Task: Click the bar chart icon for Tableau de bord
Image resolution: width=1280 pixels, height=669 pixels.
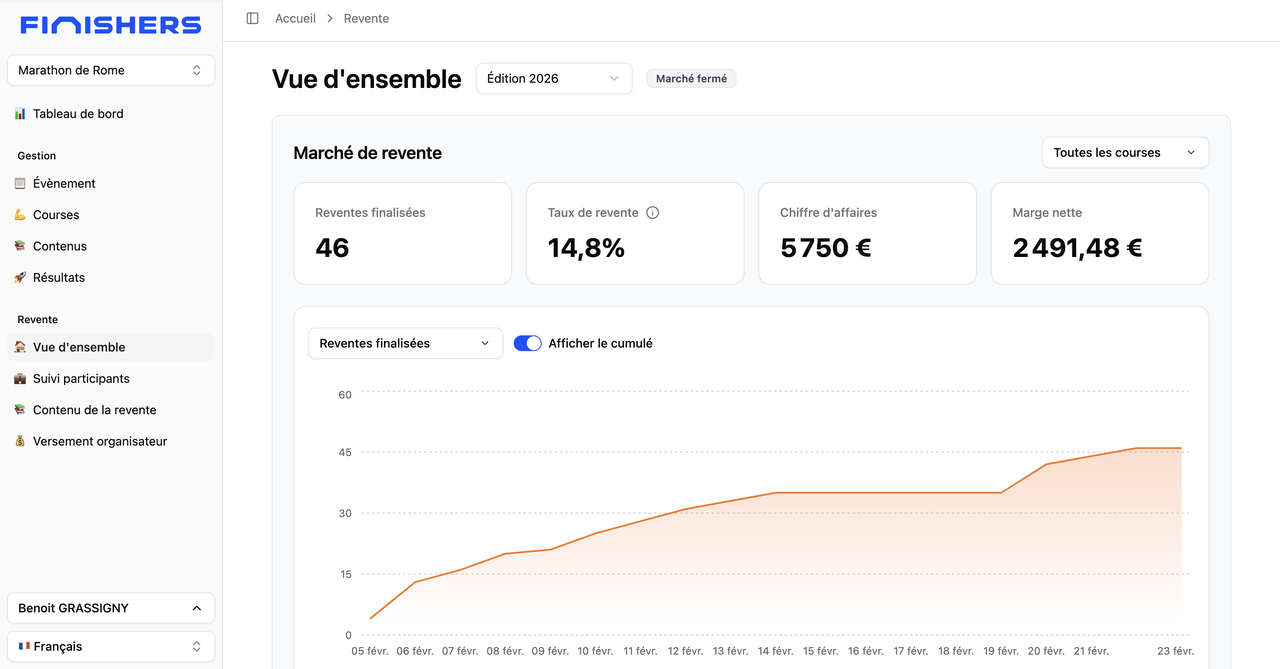Action: coord(20,114)
